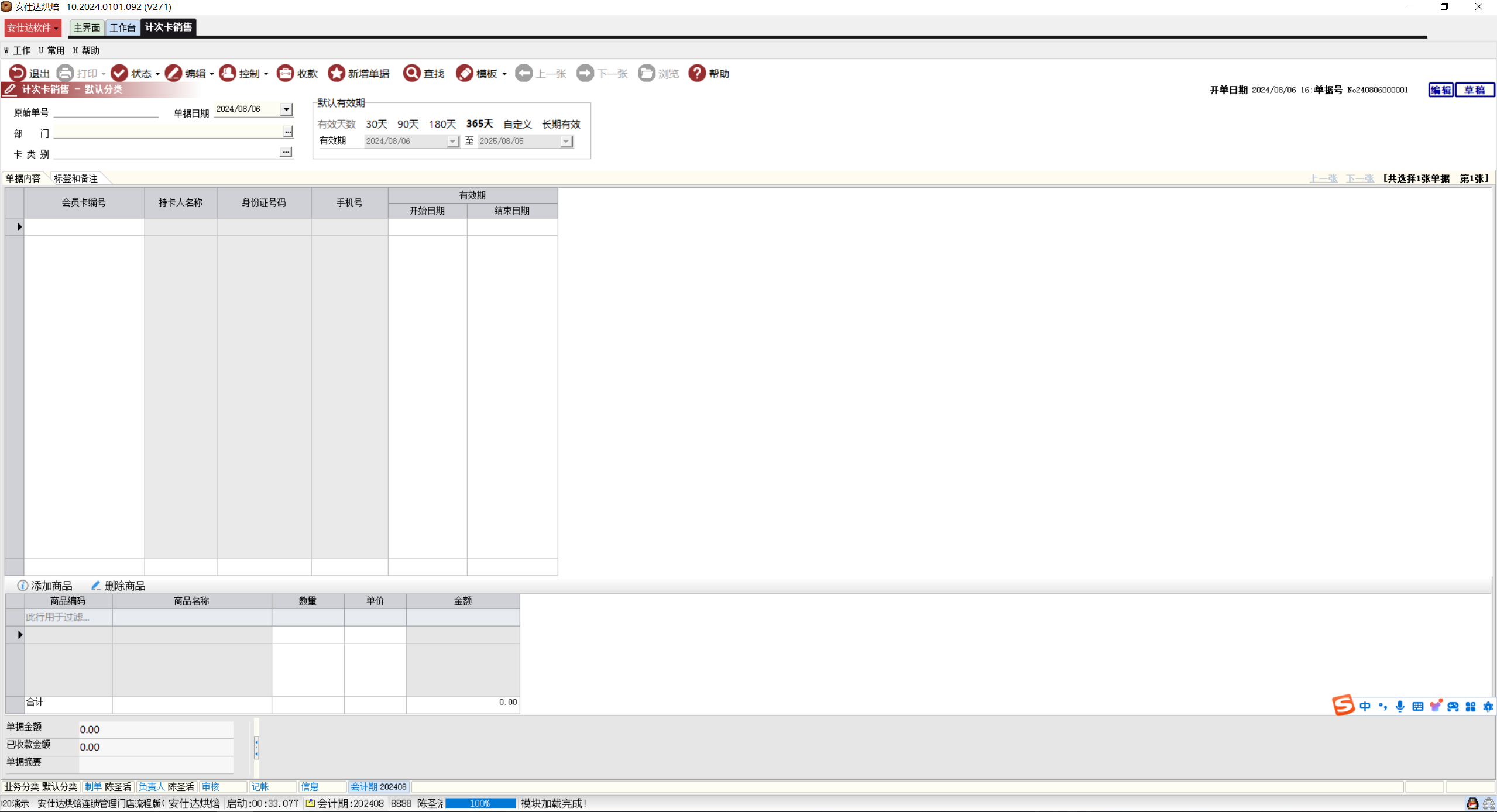Screen dimensions: 1497x812
Task: Click the 帮助 question mark icon
Action: click(x=696, y=73)
